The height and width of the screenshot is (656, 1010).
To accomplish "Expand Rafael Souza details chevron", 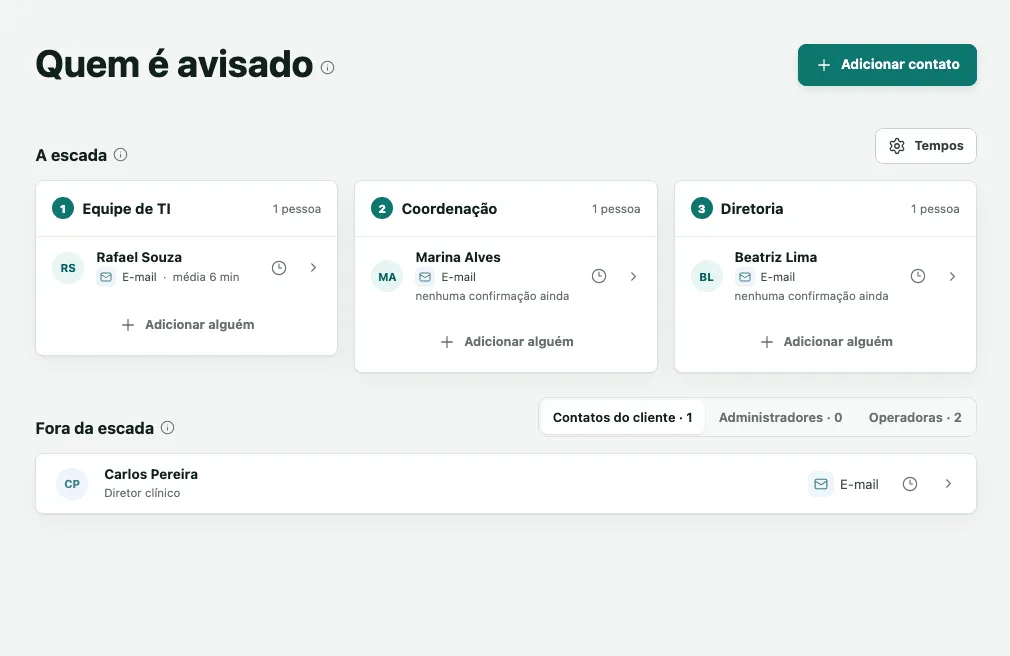I will coord(313,267).
